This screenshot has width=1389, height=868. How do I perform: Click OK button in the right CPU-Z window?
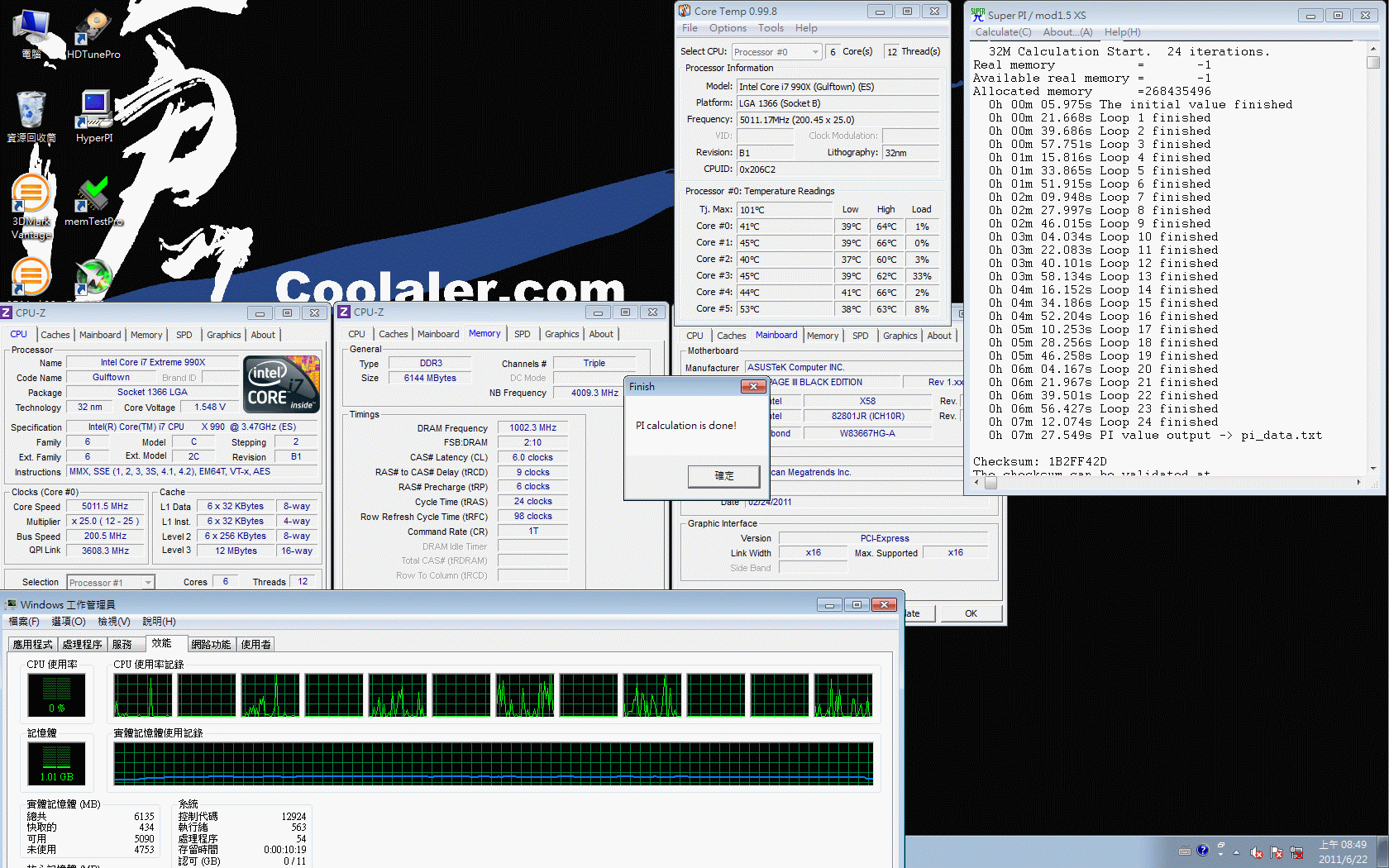click(971, 613)
